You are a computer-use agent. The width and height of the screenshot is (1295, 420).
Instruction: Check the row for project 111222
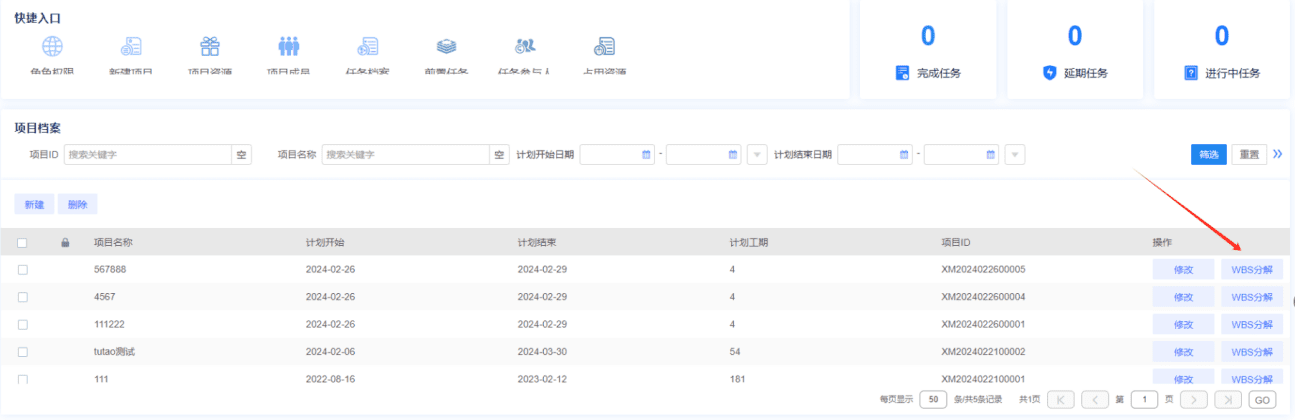[x=23, y=324]
